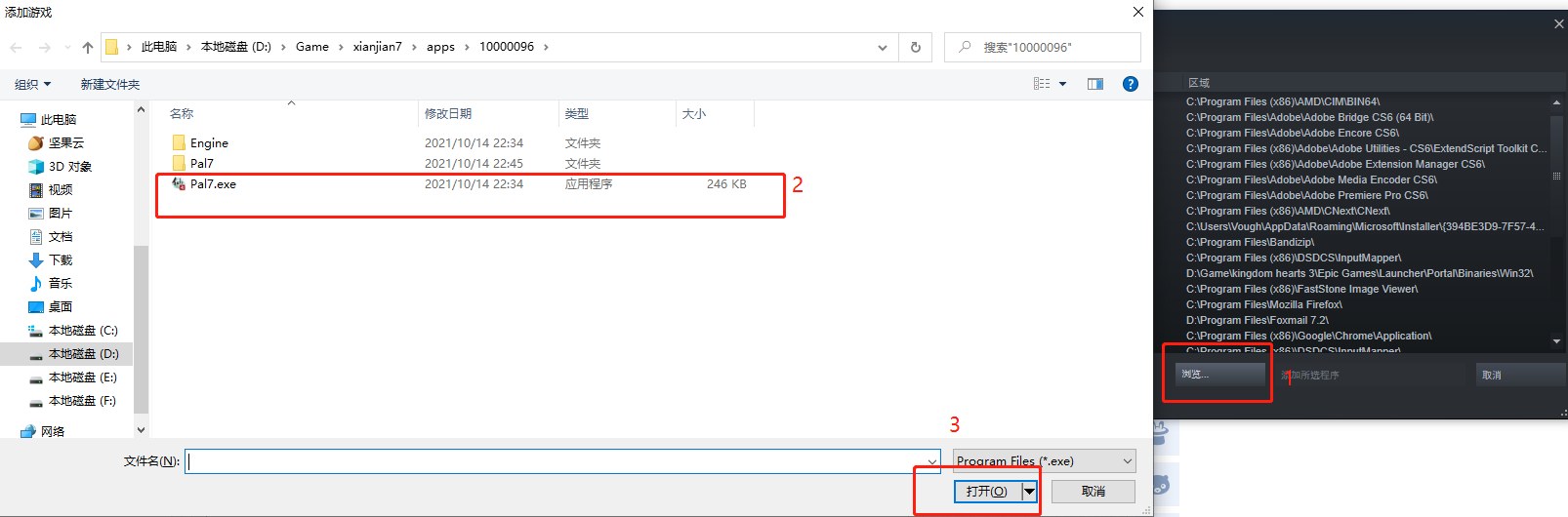Viewport: 1568px width, 517px height.
Task: Click the dropdown arrow beside 打开 button
Action: point(1029,491)
